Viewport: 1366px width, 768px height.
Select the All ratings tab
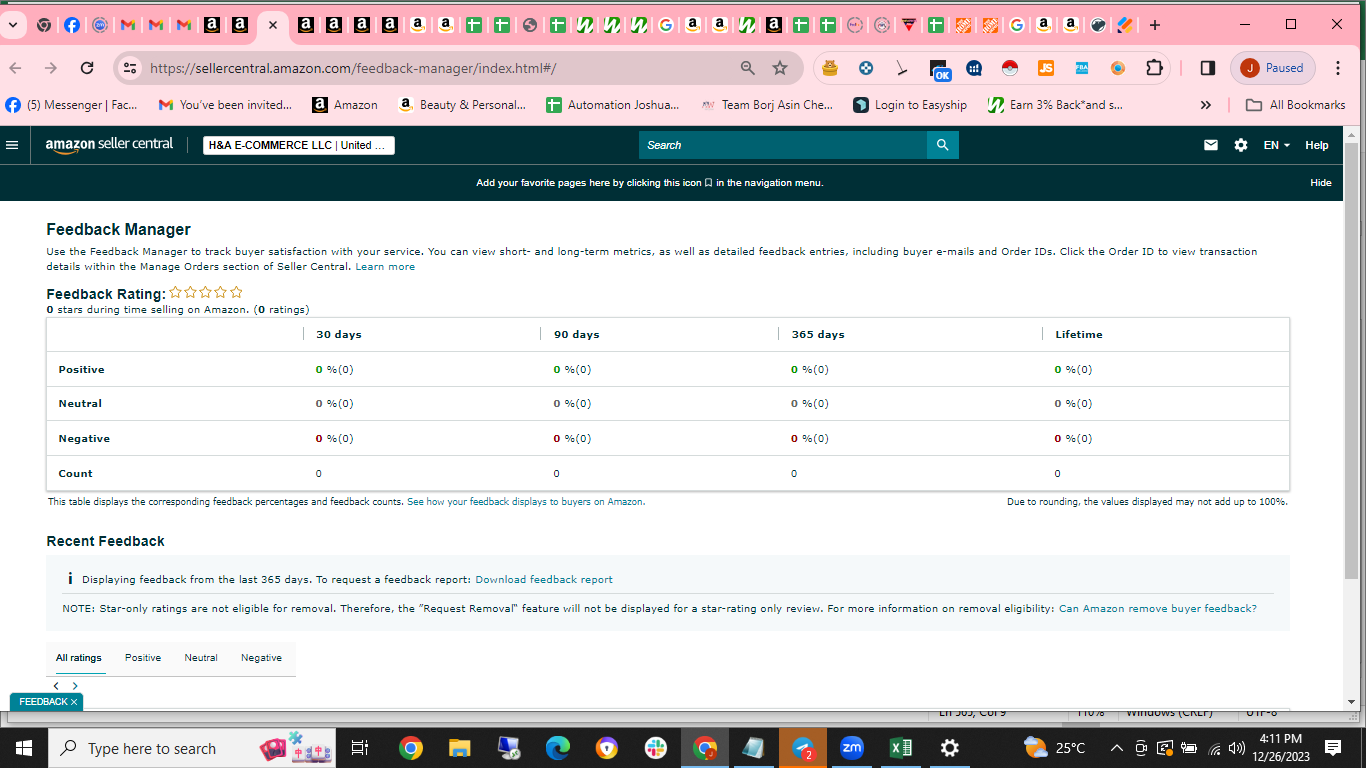point(78,658)
